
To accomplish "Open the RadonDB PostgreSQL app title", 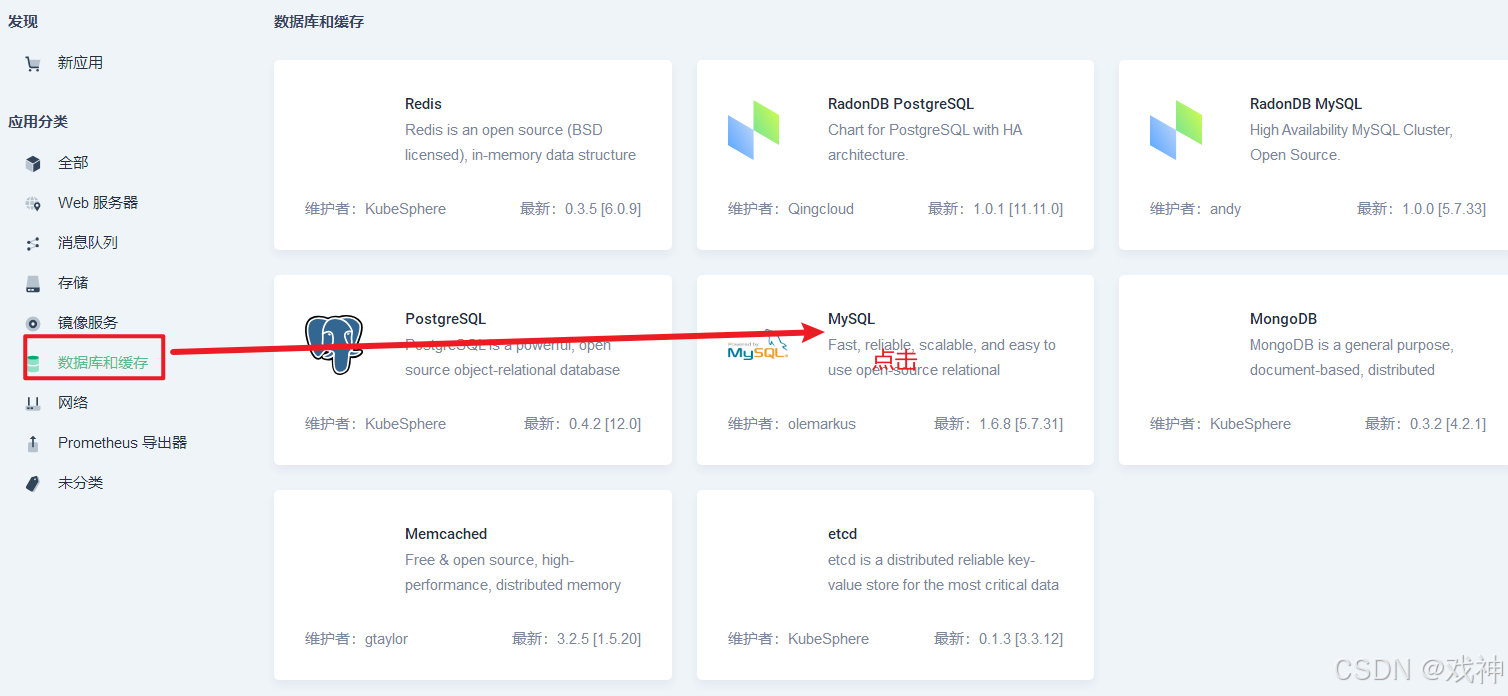I will [900, 104].
